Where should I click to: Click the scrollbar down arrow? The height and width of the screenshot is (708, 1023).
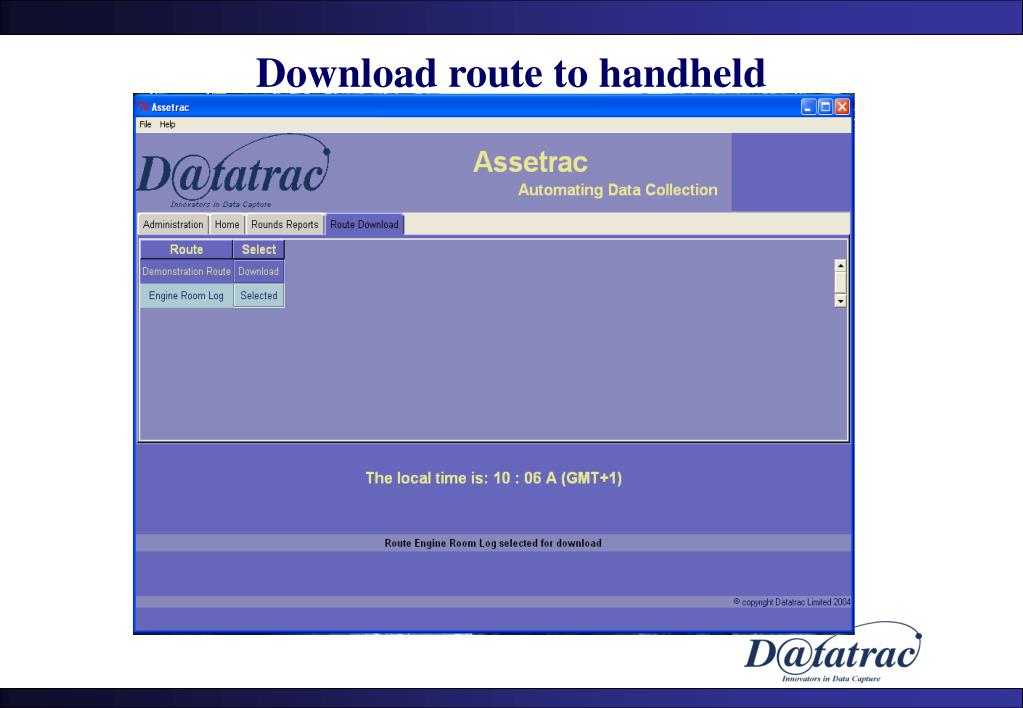[840, 301]
